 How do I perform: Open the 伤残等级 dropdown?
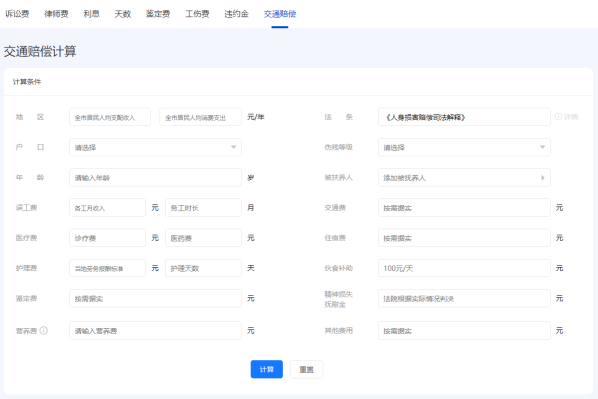pyautogui.click(x=464, y=147)
